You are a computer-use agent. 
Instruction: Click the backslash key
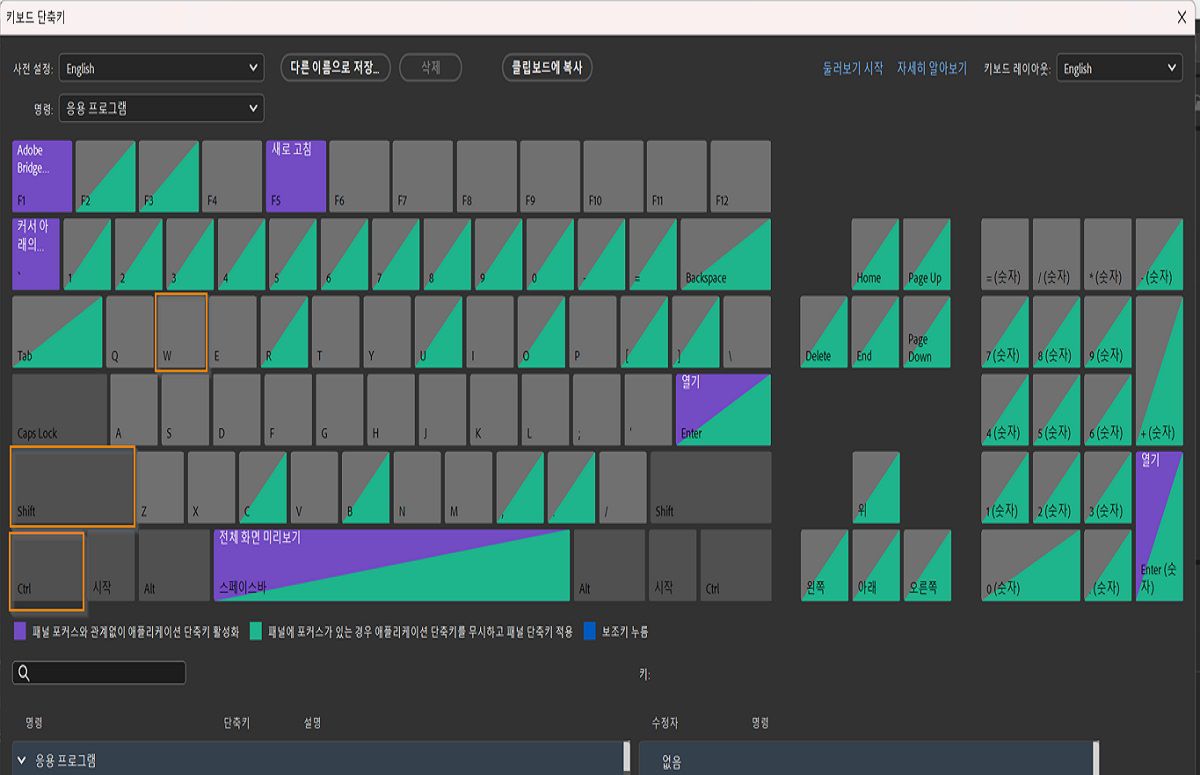coord(747,332)
